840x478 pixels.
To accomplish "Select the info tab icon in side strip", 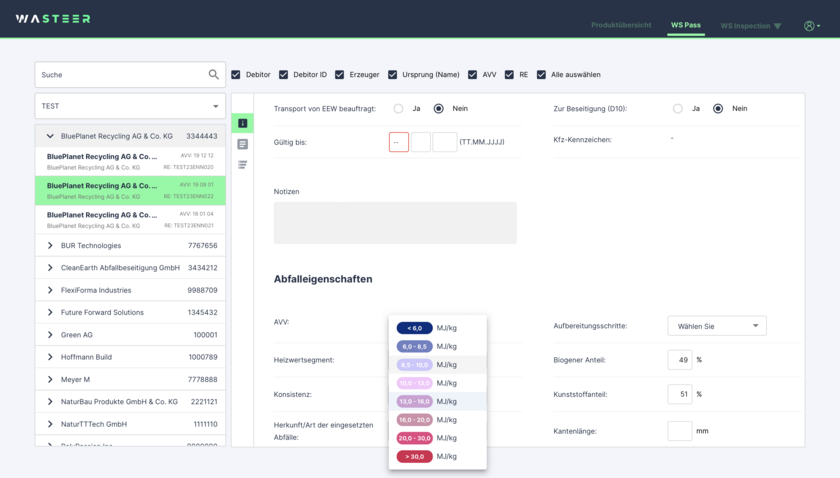I will [x=243, y=123].
